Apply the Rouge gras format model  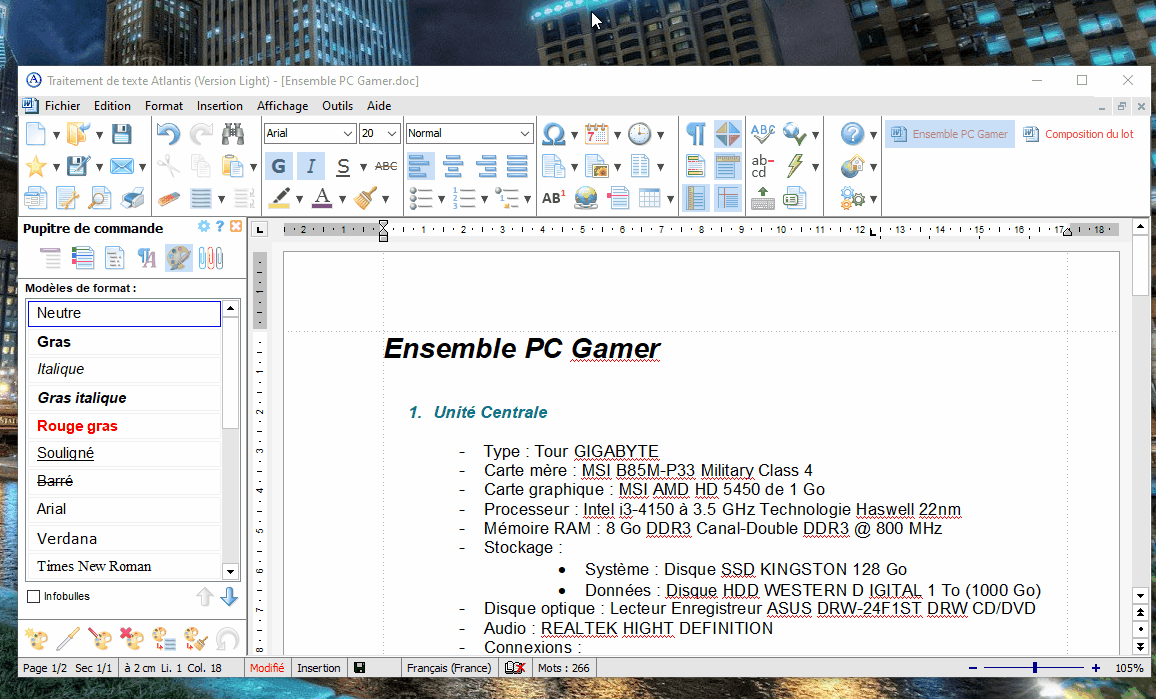tap(124, 426)
